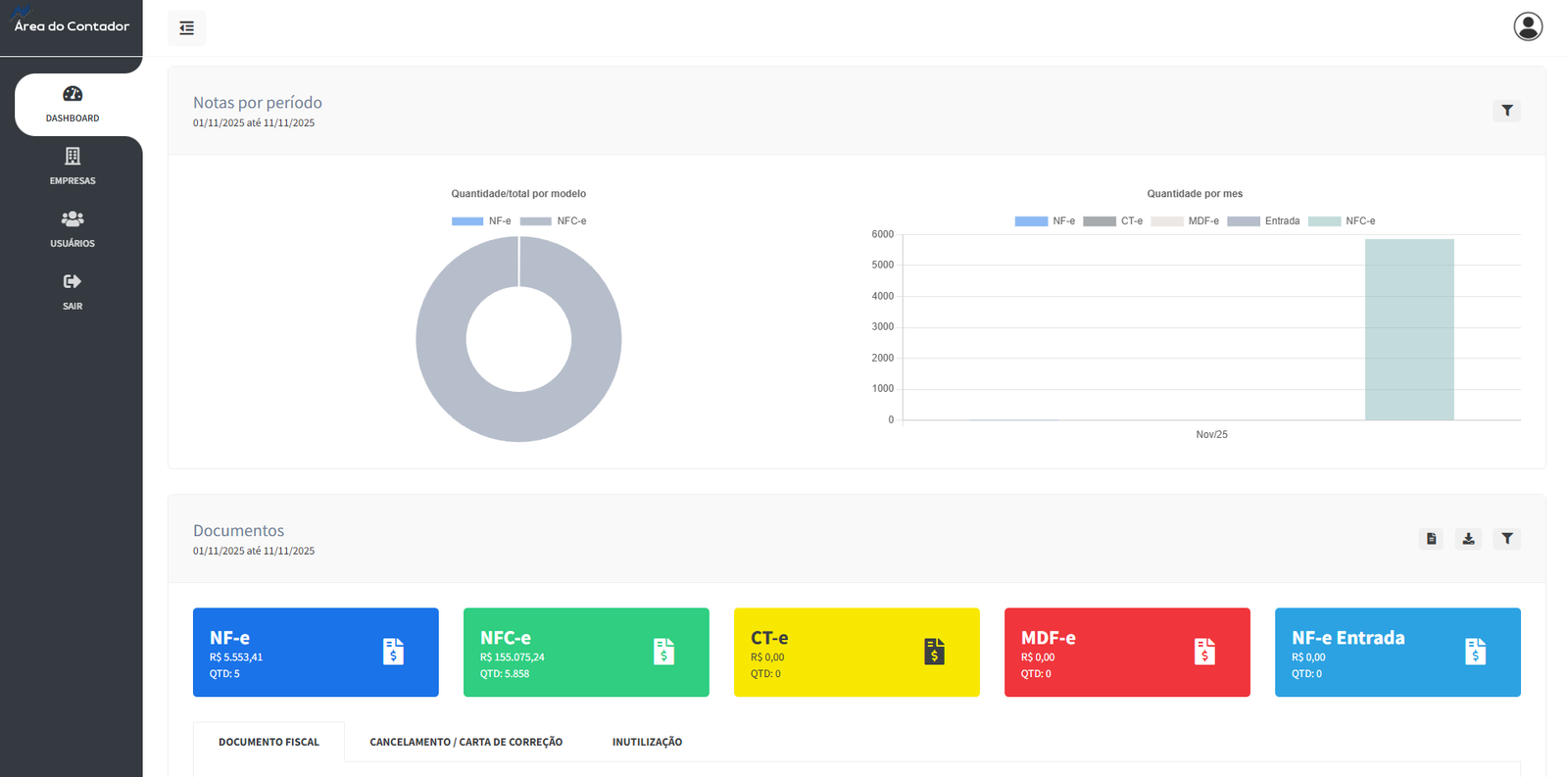Open the Dashboard section in the sidebar

point(73,104)
